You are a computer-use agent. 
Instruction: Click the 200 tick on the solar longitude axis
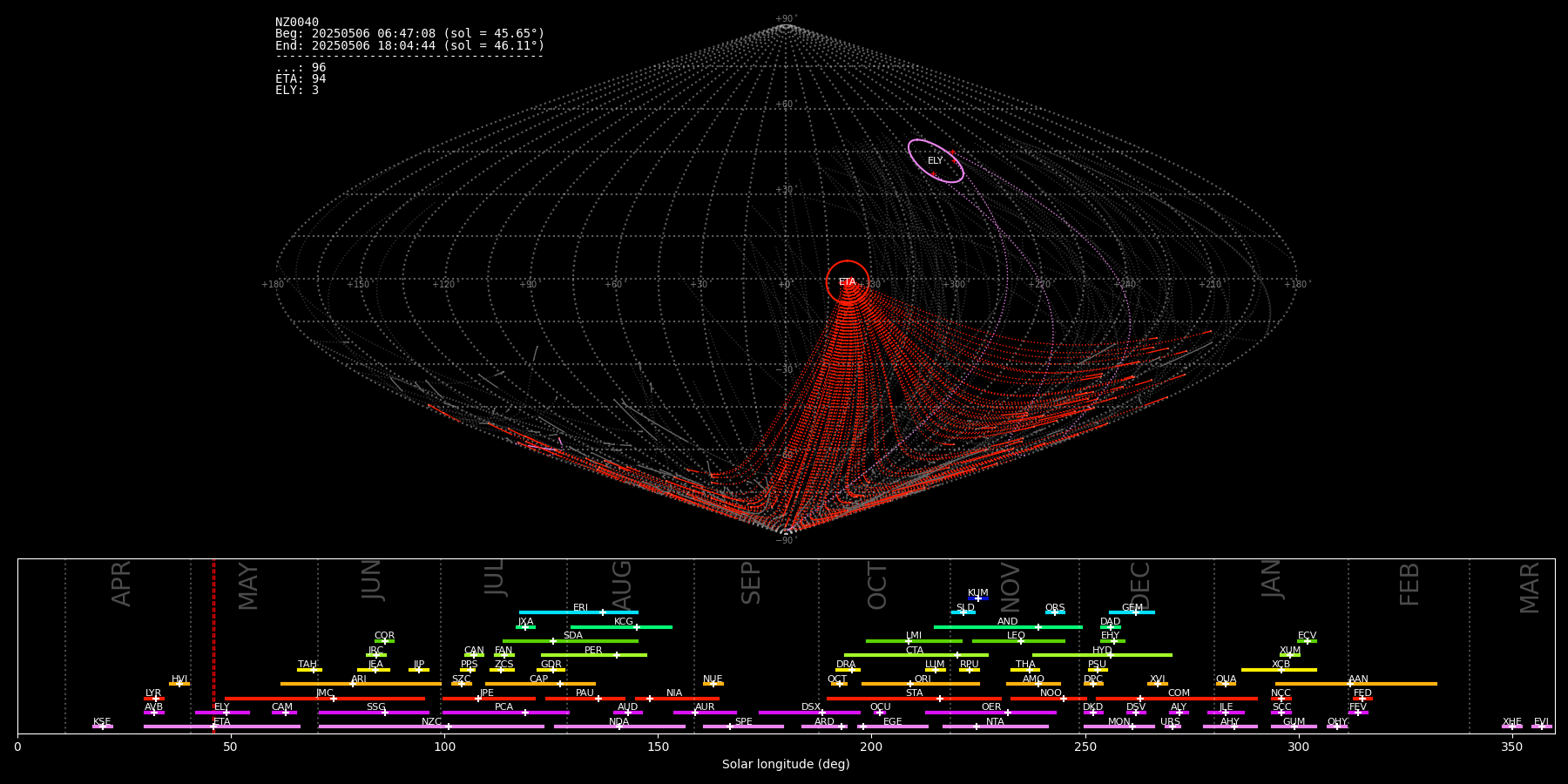[x=871, y=747]
